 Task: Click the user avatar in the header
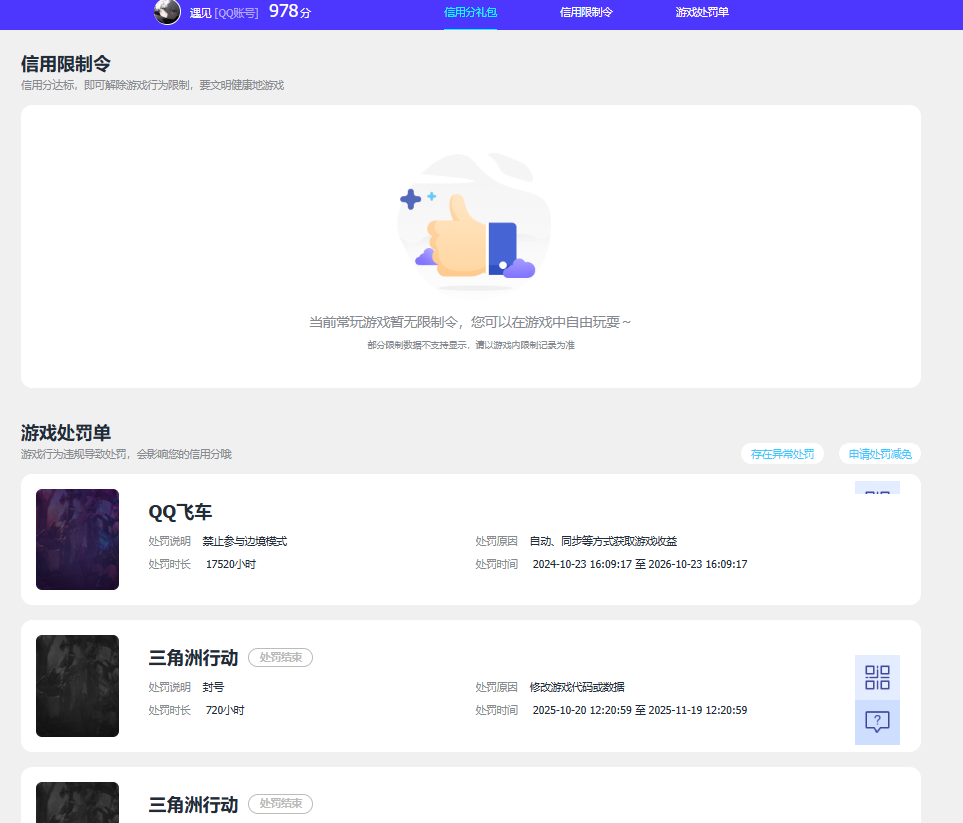pos(167,12)
